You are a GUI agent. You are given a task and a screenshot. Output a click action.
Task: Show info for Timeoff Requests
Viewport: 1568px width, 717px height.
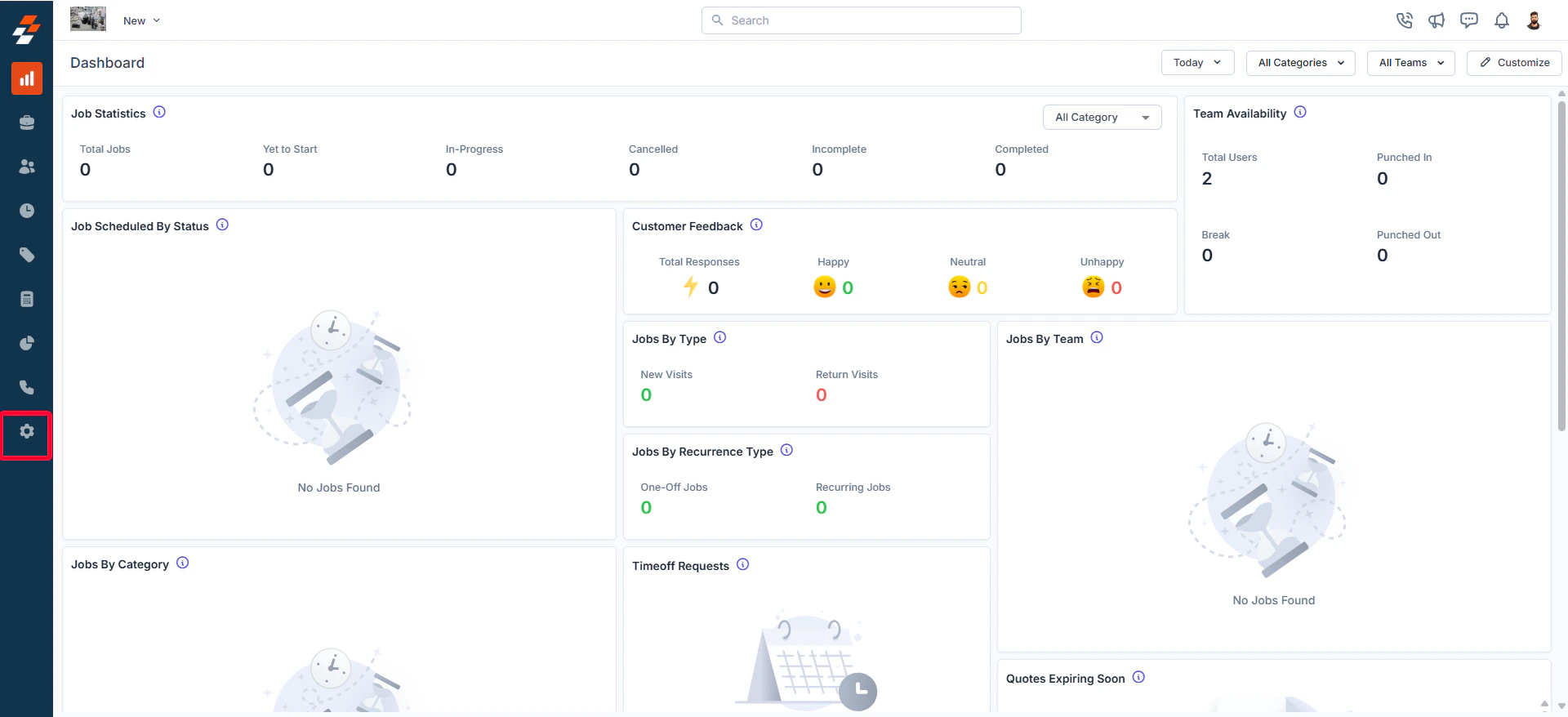click(742, 564)
